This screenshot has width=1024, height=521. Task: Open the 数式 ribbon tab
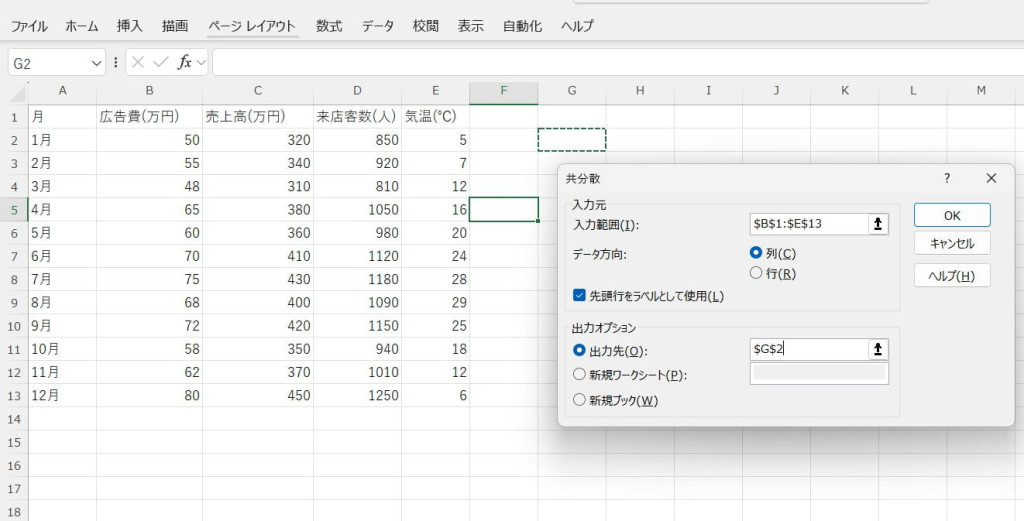tap(329, 26)
